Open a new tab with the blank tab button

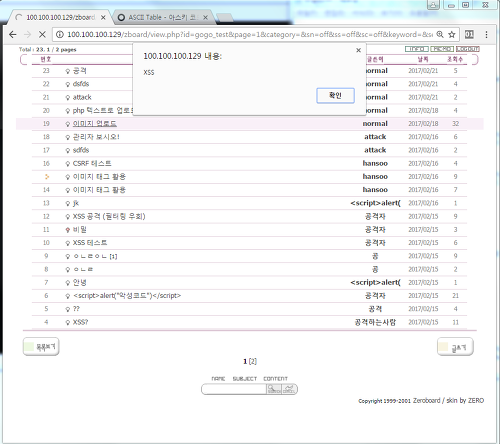pyautogui.click(x=224, y=18)
